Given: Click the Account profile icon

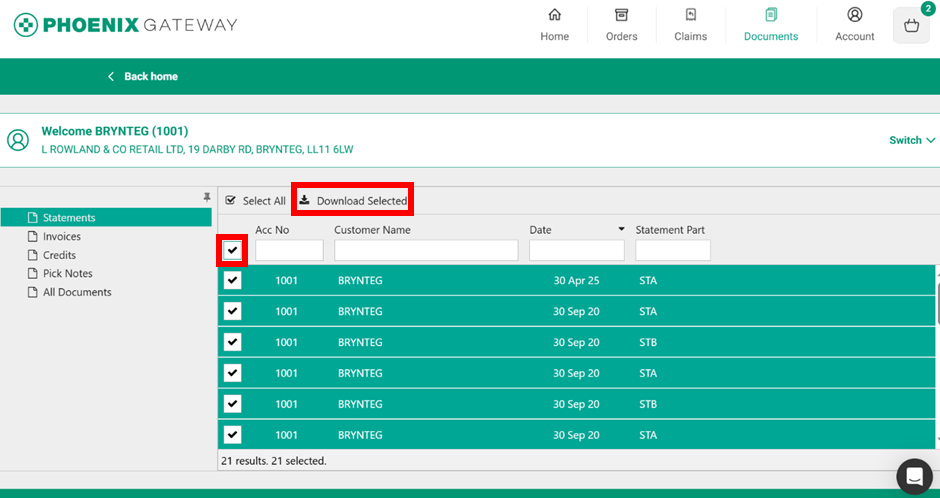Looking at the screenshot, I should pos(854,15).
